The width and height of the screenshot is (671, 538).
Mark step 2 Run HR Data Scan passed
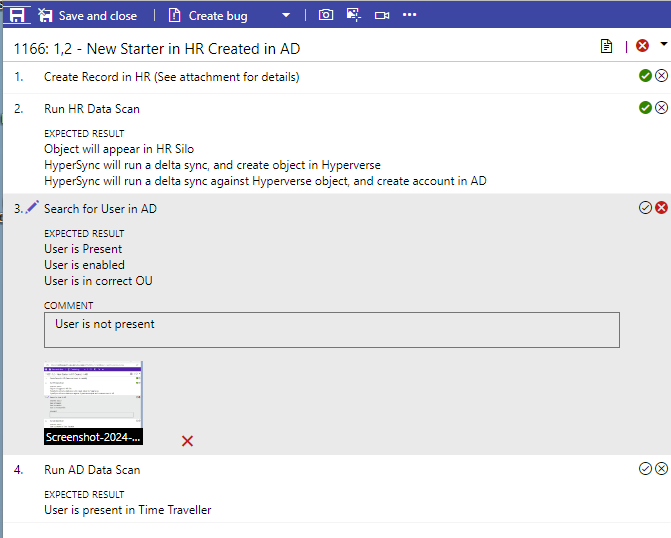(645, 108)
